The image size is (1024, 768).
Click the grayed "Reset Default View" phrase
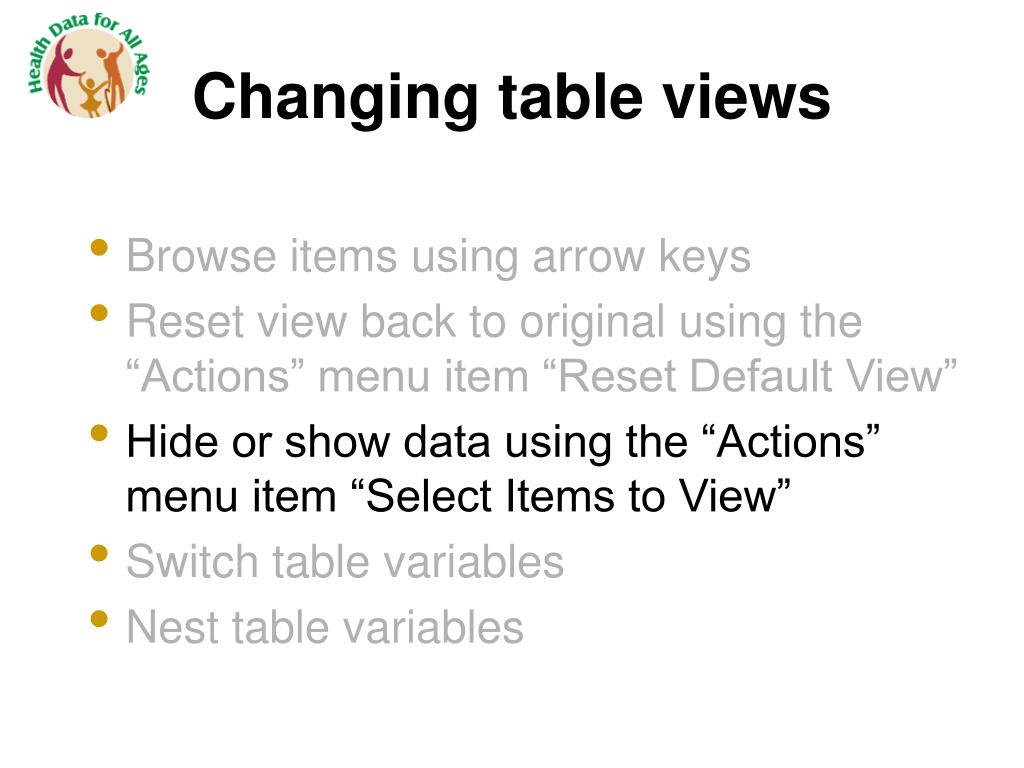point(749,376)
